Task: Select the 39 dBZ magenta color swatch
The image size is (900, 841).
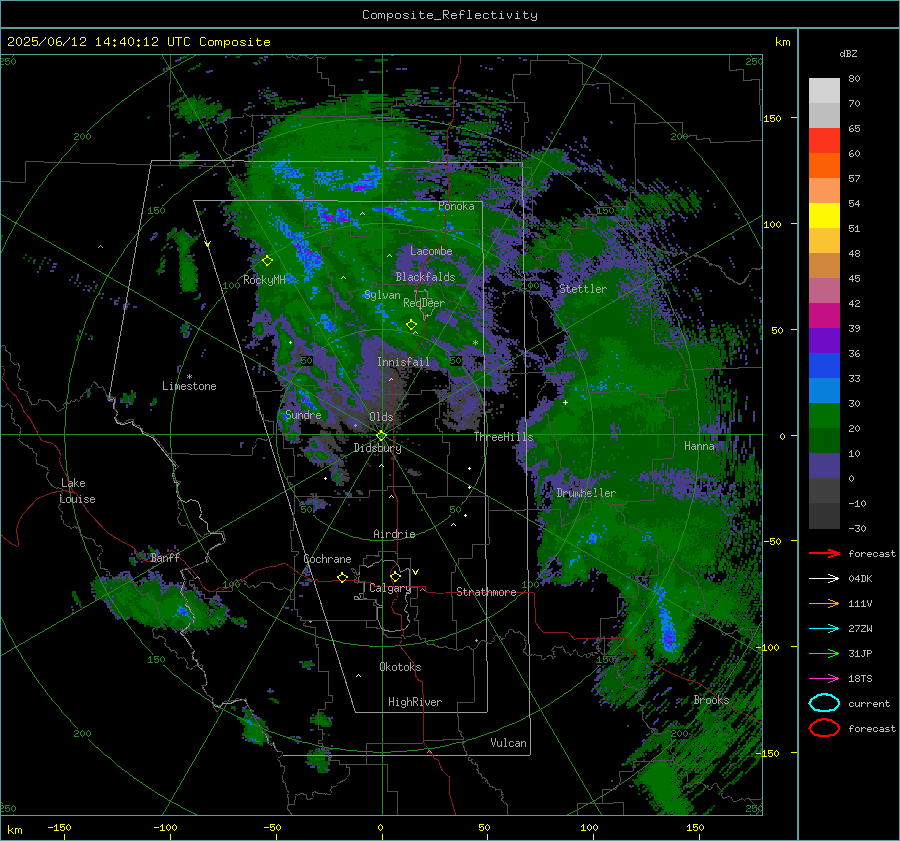Action: click(x=824, y=315)
